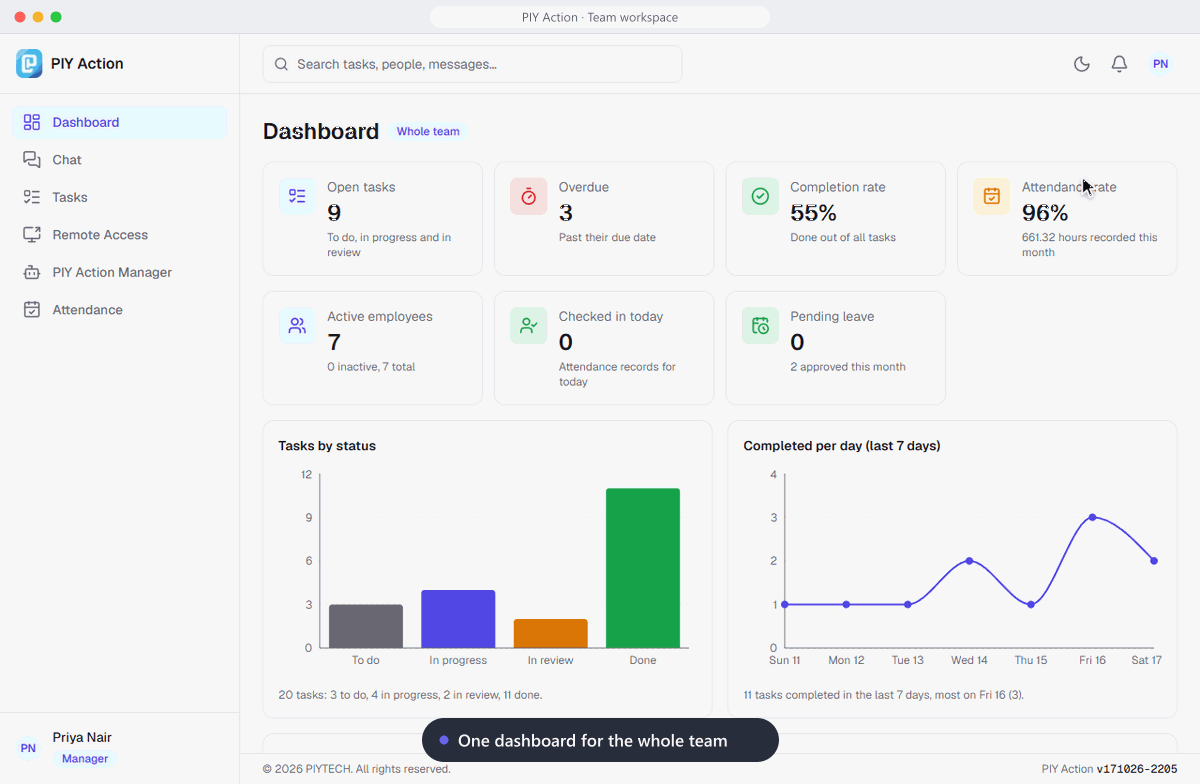The image size is (1200, 784).
Task: Open notifications via the bell icon
Action: [x=1119, y=64]
